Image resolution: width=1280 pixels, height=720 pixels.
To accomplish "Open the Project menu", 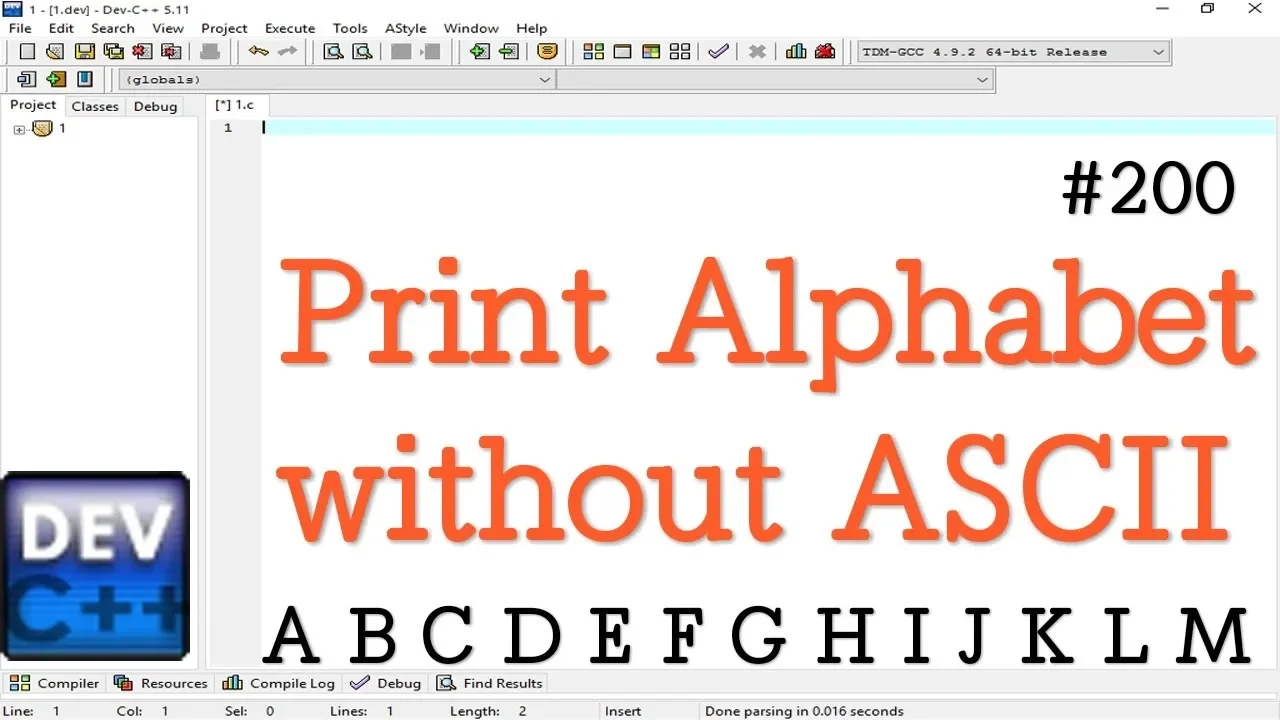I will tap(224, 28).
